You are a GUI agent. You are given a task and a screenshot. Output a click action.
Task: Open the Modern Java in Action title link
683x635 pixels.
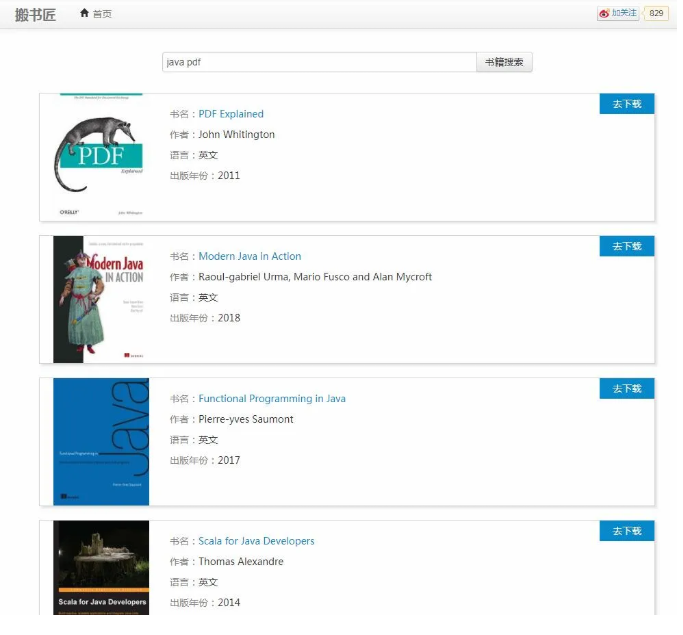click(252, 258)
